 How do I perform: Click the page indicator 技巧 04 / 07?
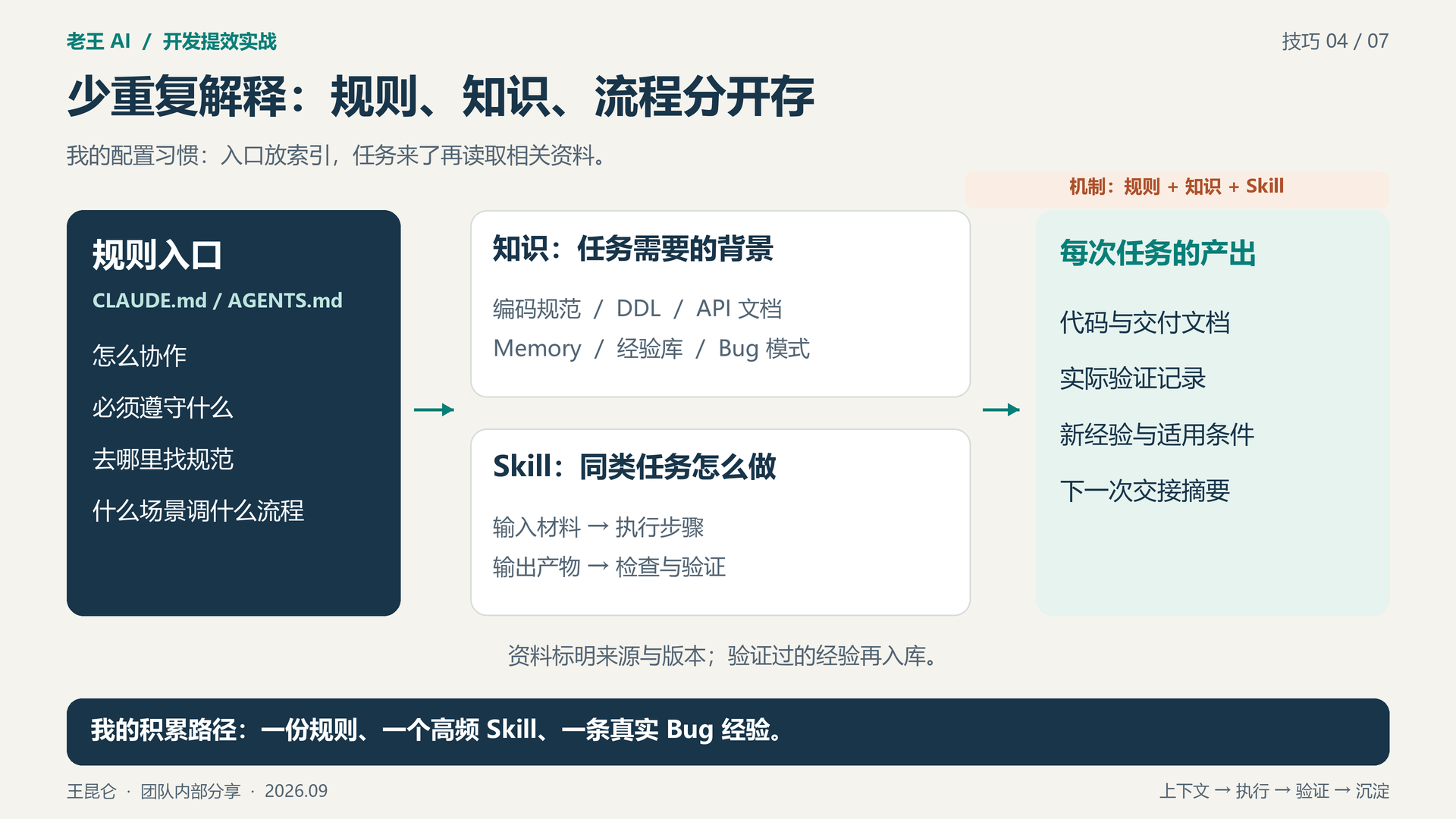coord(1335,41)
